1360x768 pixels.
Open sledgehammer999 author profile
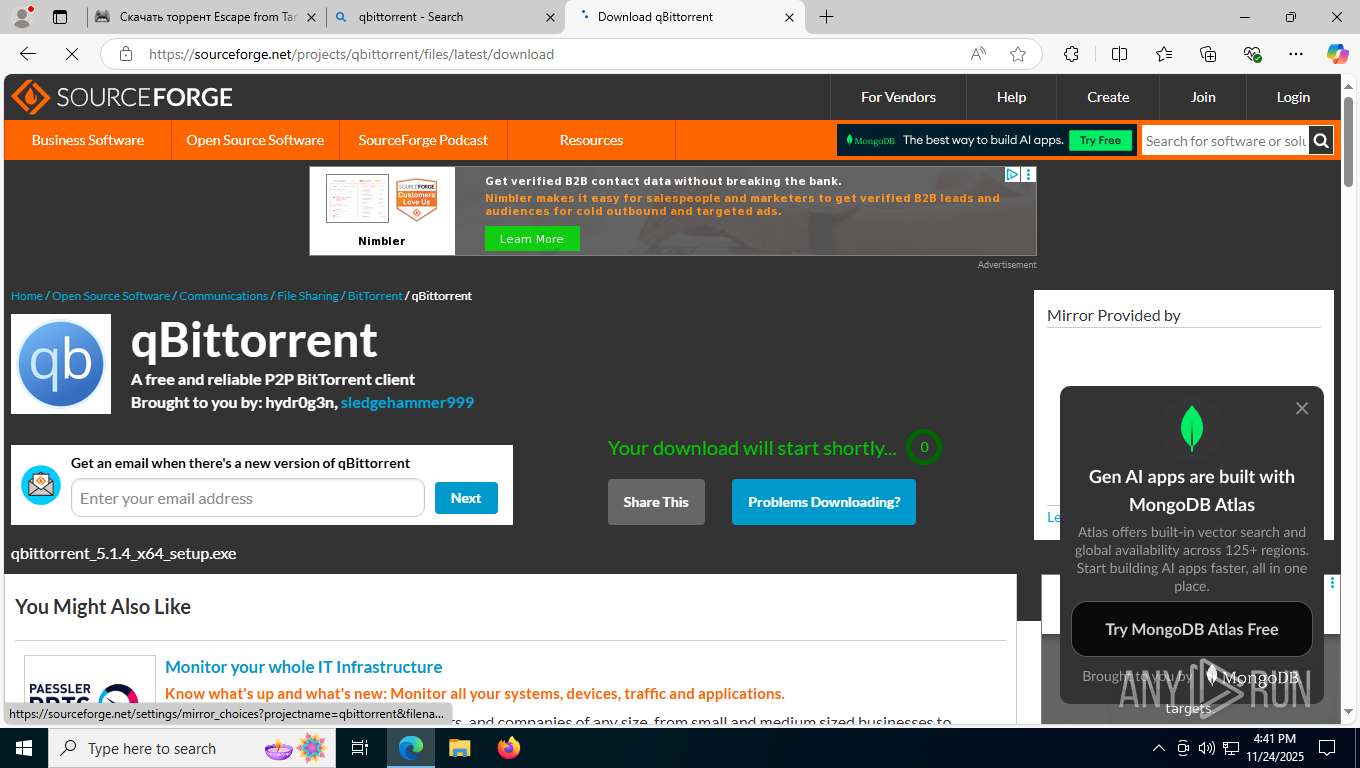(407, 402)
